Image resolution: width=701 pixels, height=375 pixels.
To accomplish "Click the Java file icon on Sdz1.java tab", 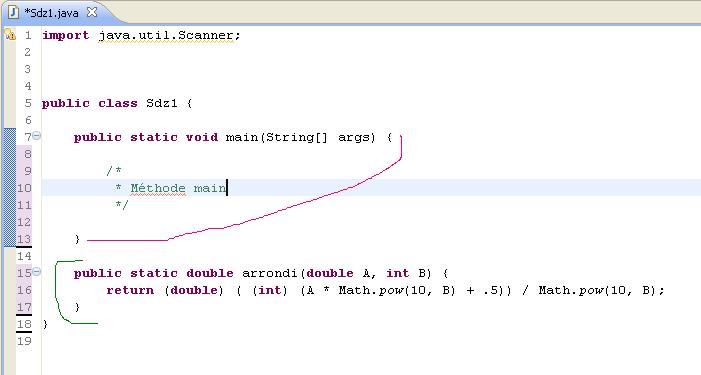I will [x=13, y=12].
